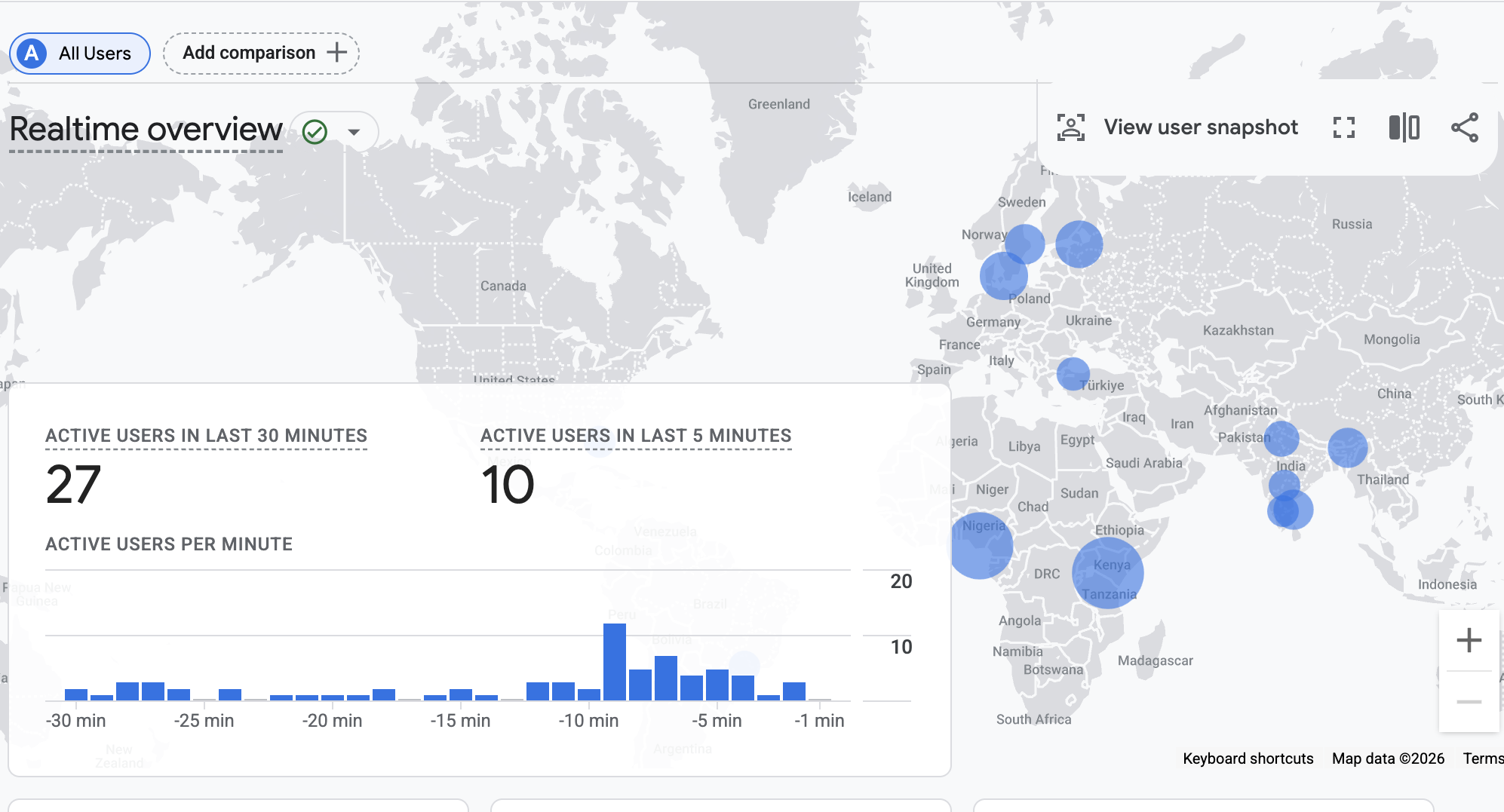This screenshot has width=1504, height=812.
Task: Click the A avatar in All Users chip
Action: coord(32,54)
